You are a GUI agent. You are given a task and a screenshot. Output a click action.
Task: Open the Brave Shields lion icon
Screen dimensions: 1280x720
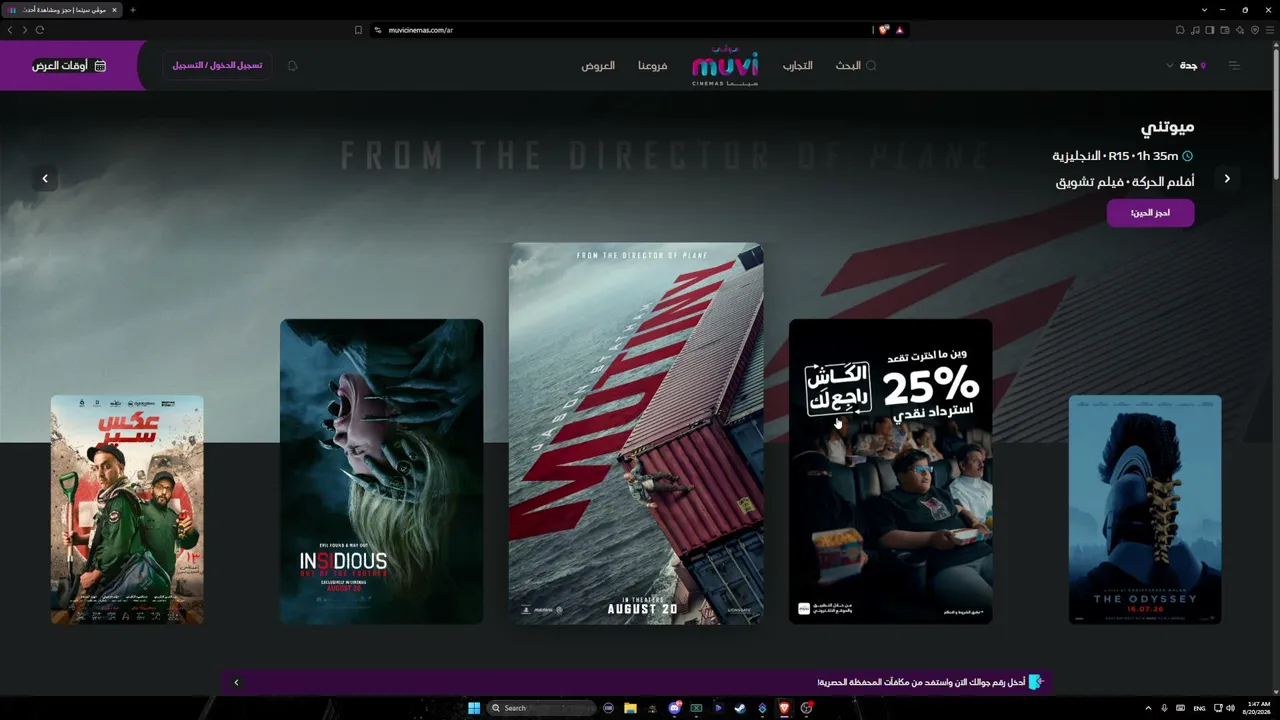coord(884,30)
